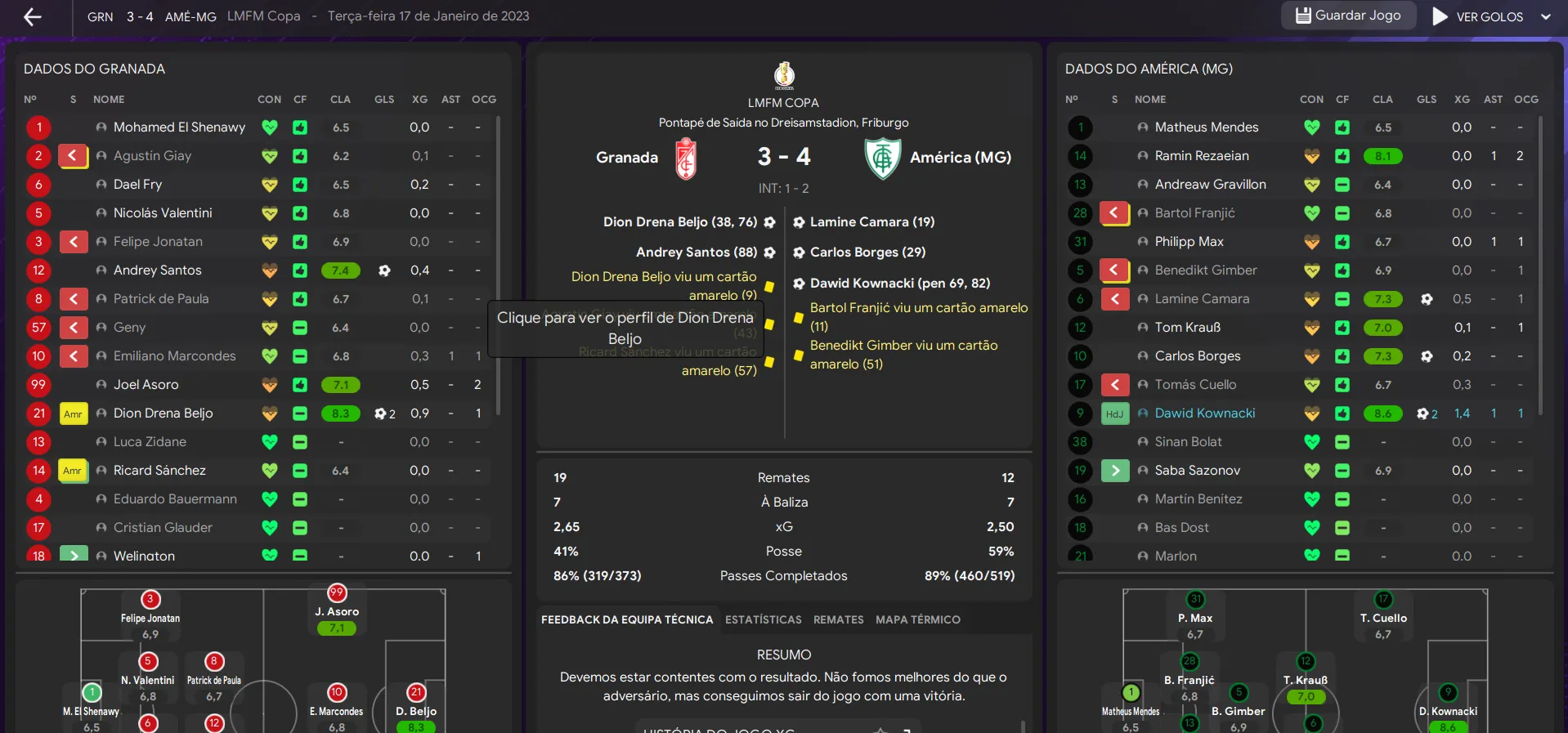Click Dawid Kownacki's HdJ badge

pyautogui.click(x=1114, y=413)
